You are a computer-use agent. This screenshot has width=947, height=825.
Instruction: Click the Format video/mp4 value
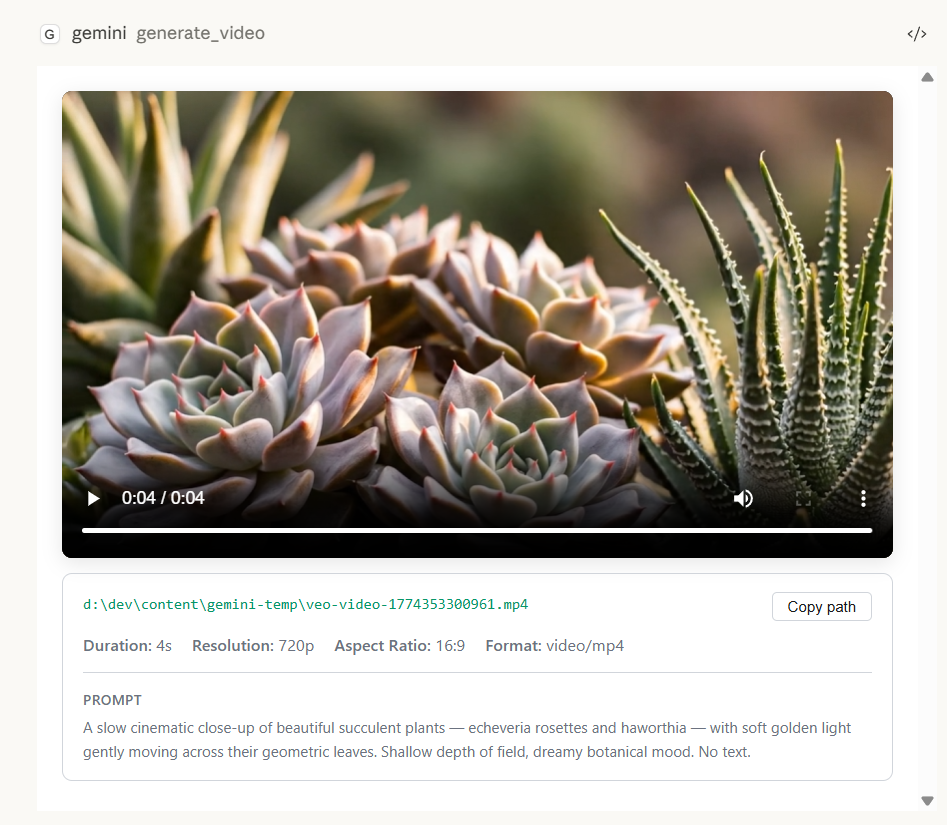coord(586,645)
